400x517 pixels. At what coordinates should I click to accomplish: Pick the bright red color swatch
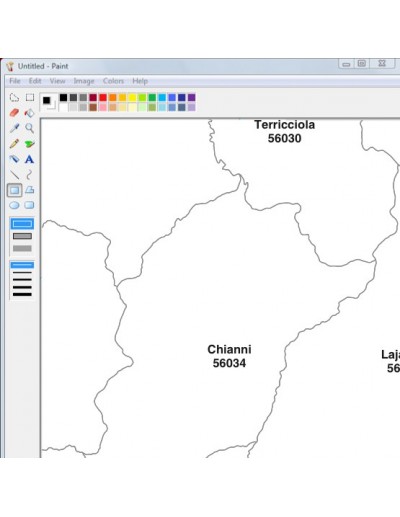(103, 97)
